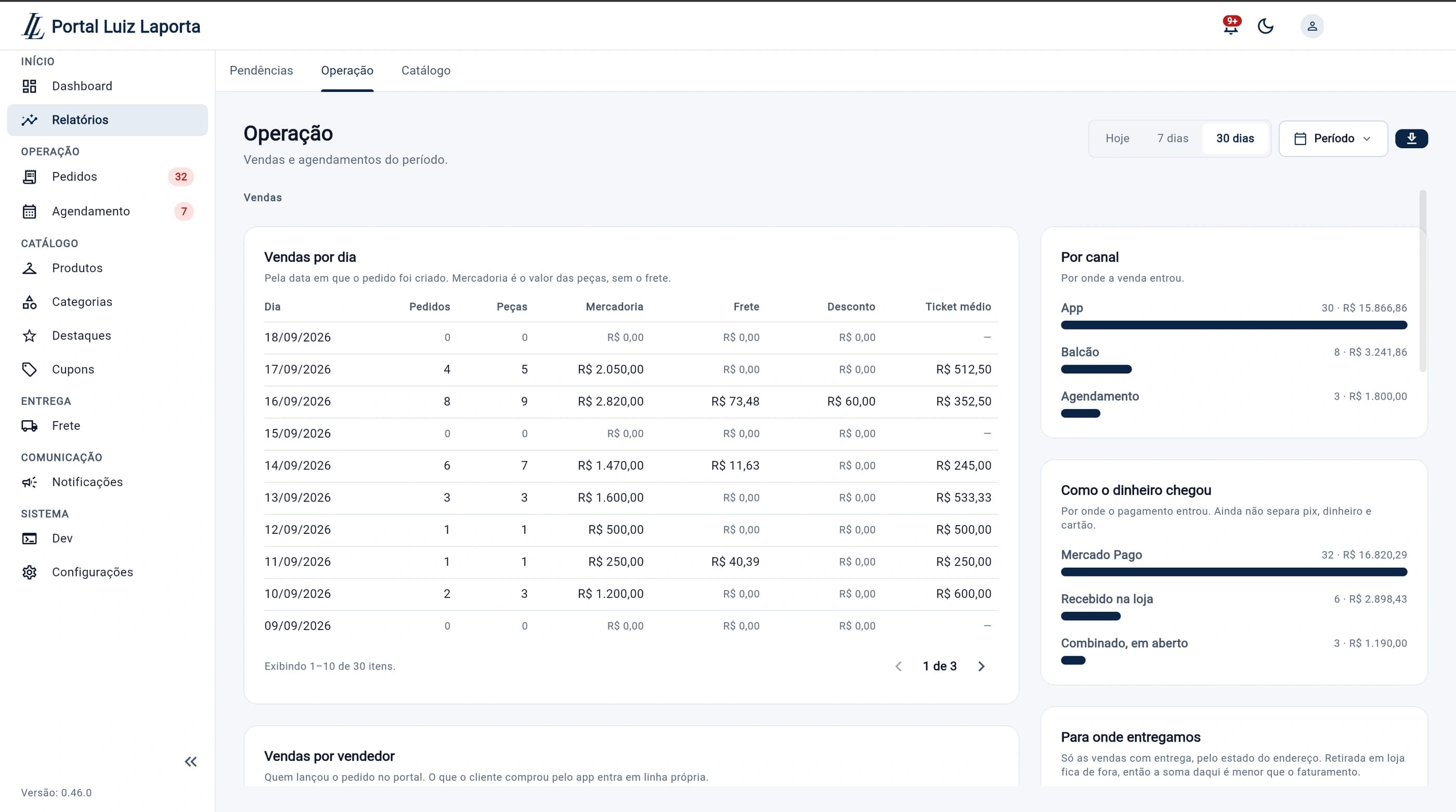Open Notificações in the sidebar

point(108,482)
